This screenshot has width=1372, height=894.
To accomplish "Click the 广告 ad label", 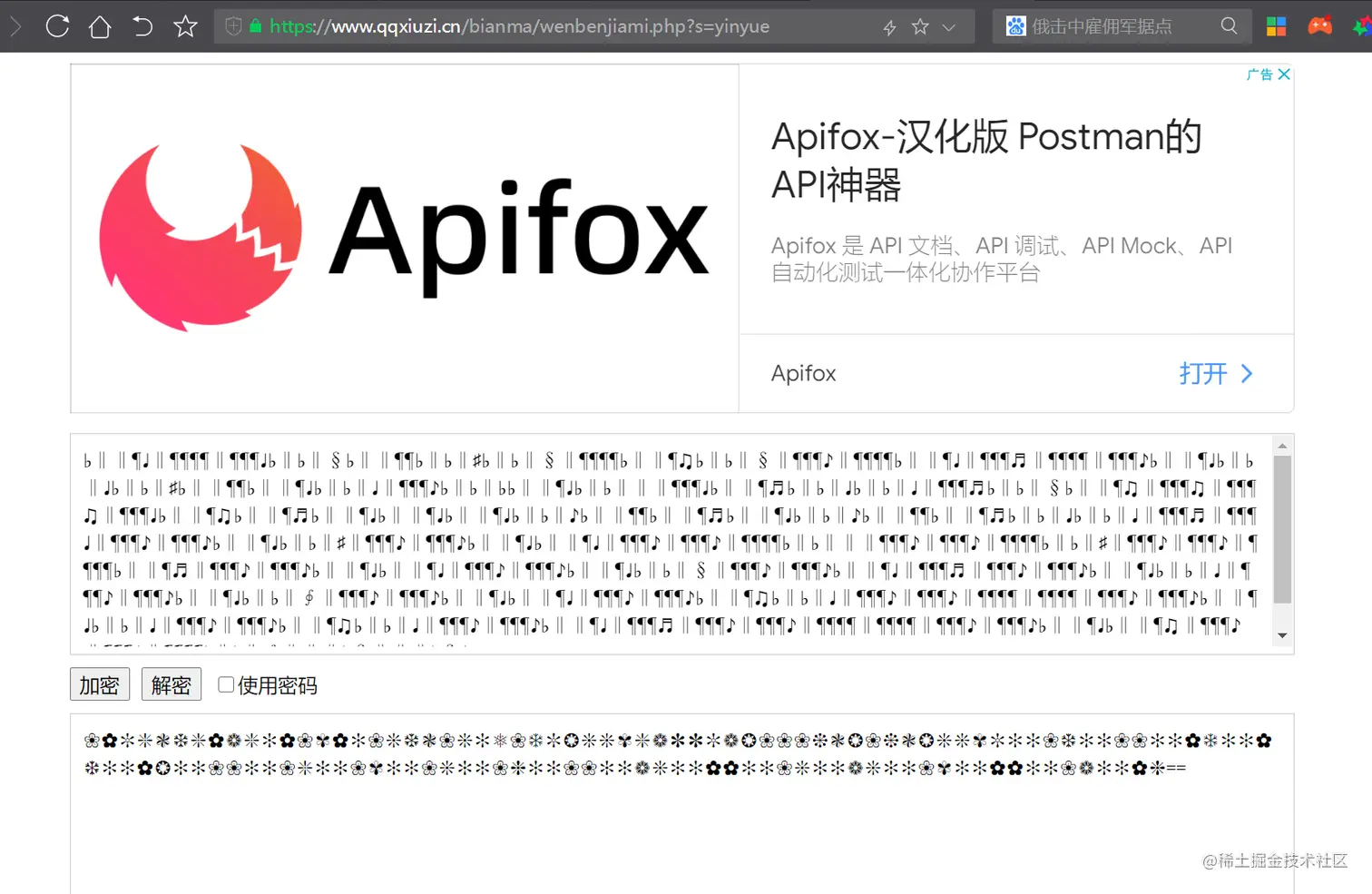I will [1259, 74].
